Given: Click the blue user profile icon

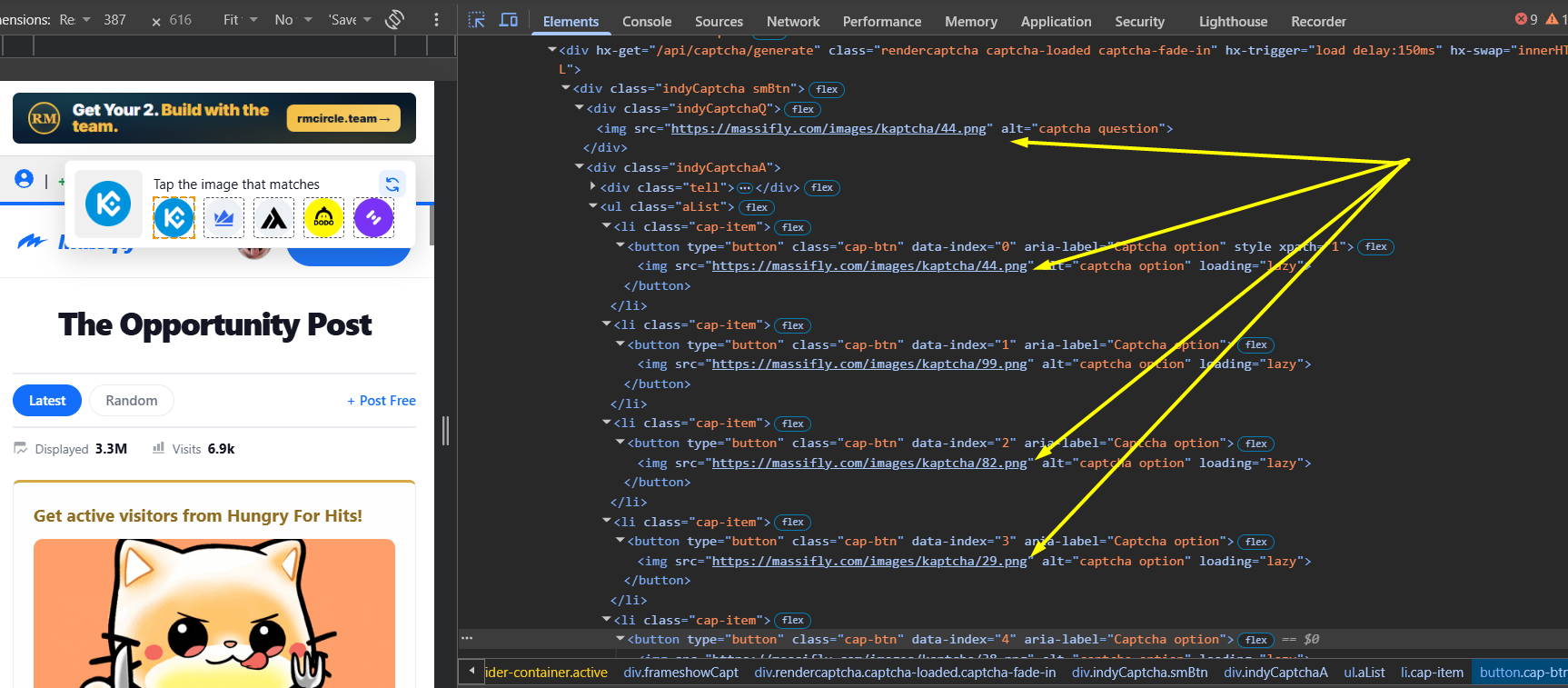Looking at the screenshot, I should click(25, 179).
